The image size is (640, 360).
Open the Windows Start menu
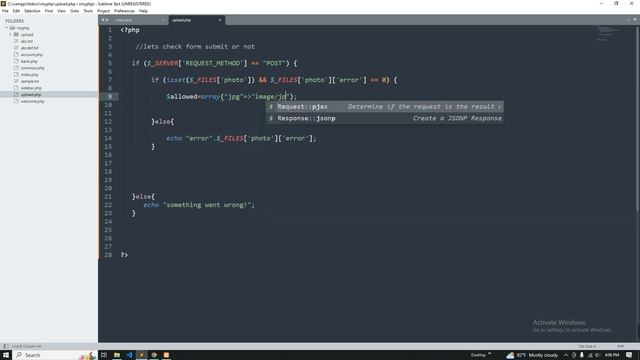pyautogui.click(x=6, y=355)
